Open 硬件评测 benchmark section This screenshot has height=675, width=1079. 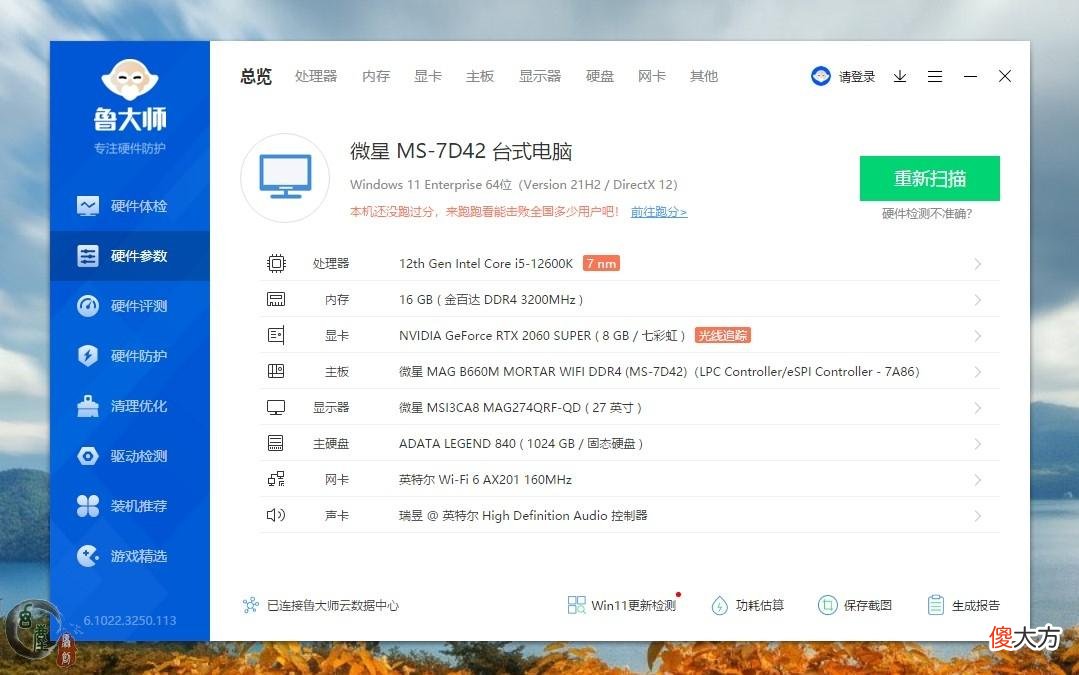coord(129,306)
